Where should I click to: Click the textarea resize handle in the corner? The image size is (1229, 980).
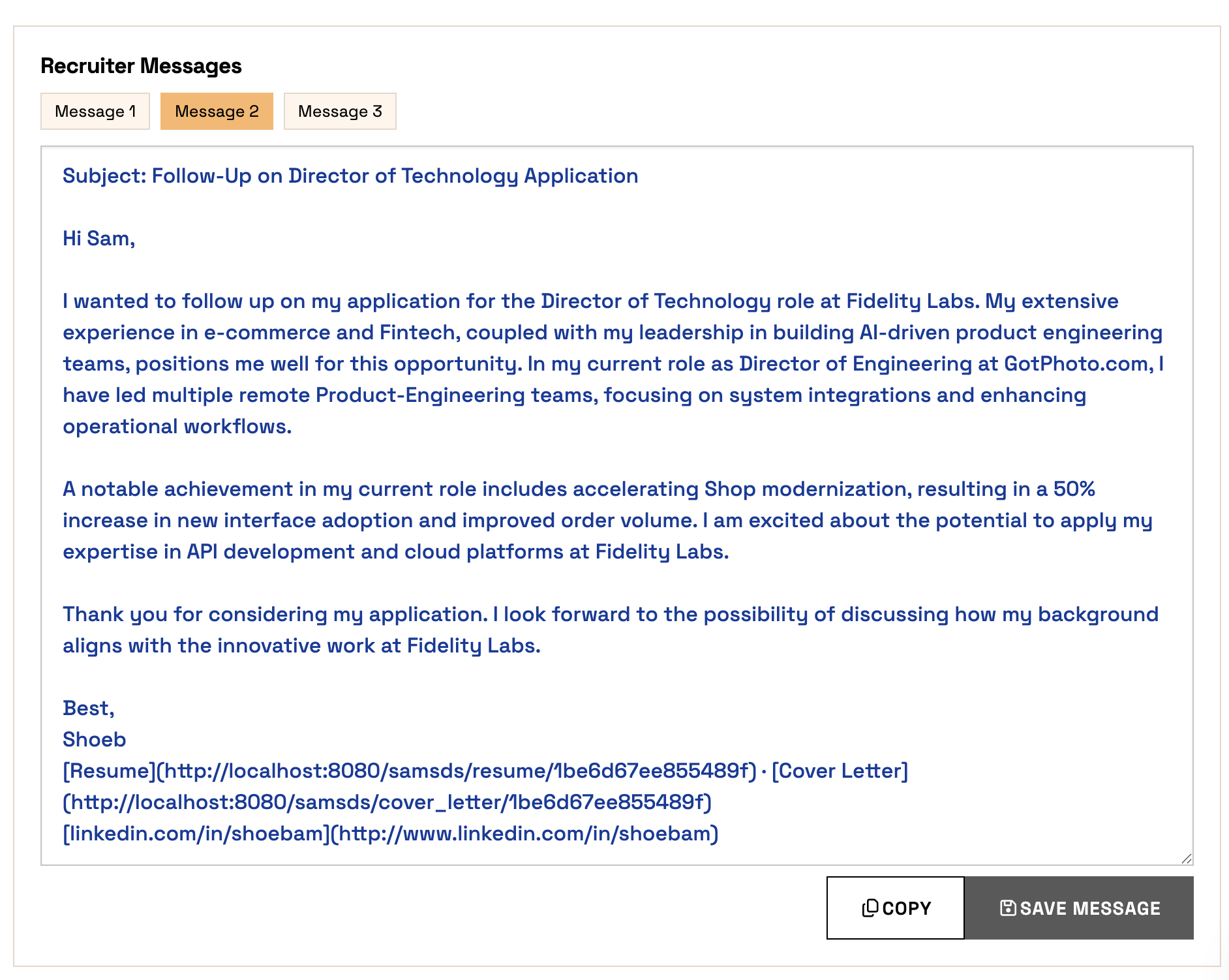click(1187, 859)
